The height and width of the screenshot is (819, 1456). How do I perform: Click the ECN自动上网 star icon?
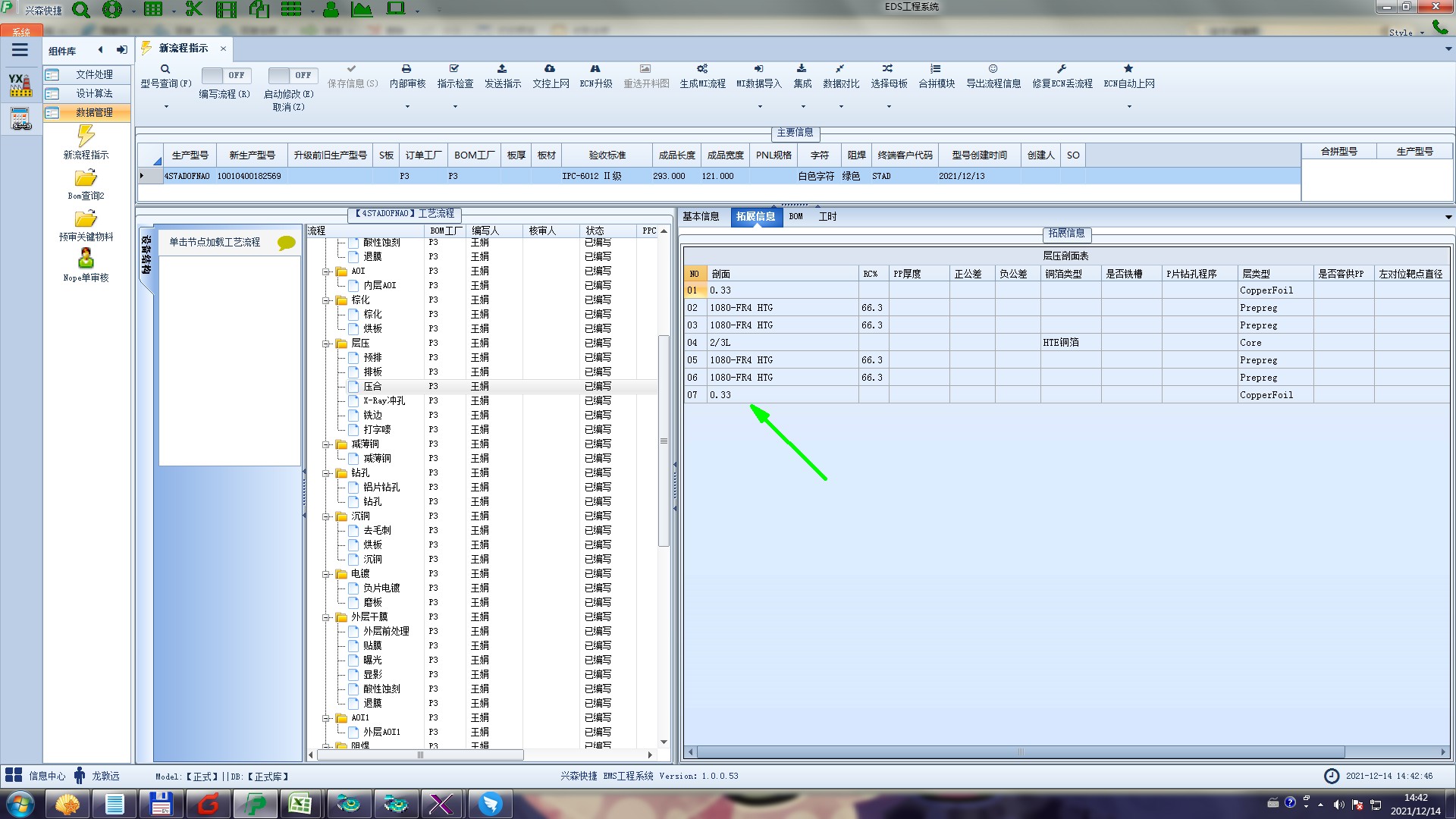pos(1128,68)
